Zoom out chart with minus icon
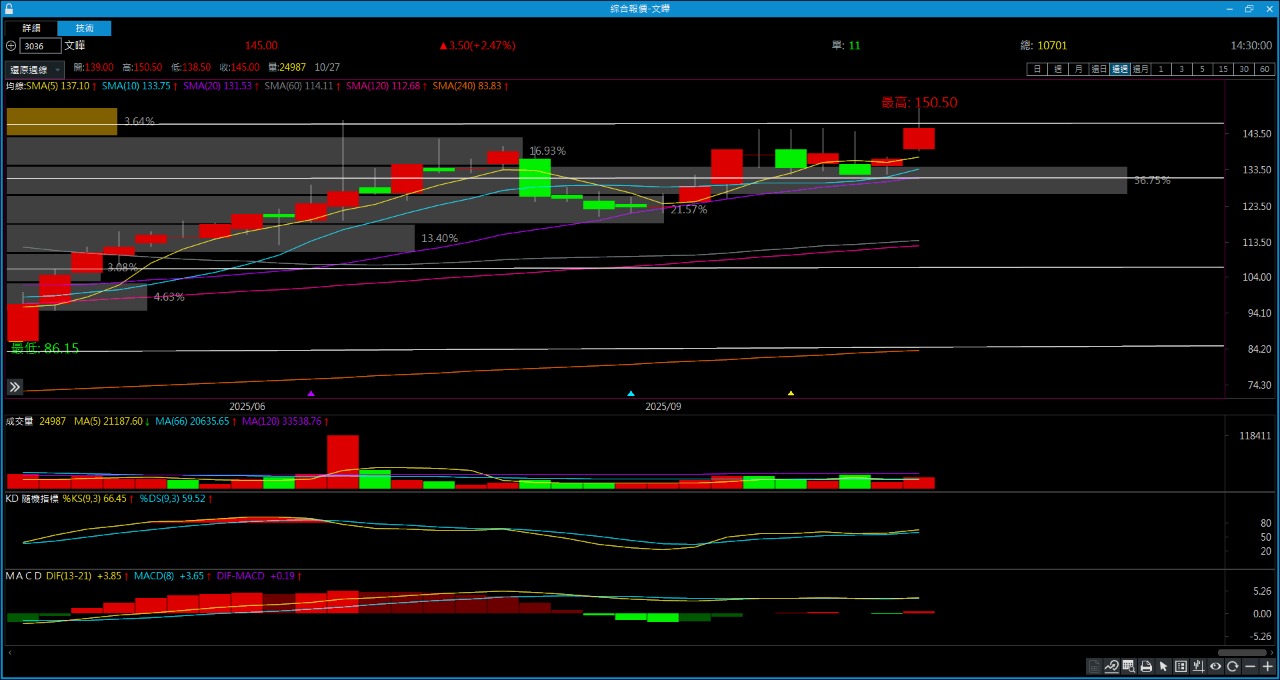This screenshot has height=680, width=1280. 1250,666
